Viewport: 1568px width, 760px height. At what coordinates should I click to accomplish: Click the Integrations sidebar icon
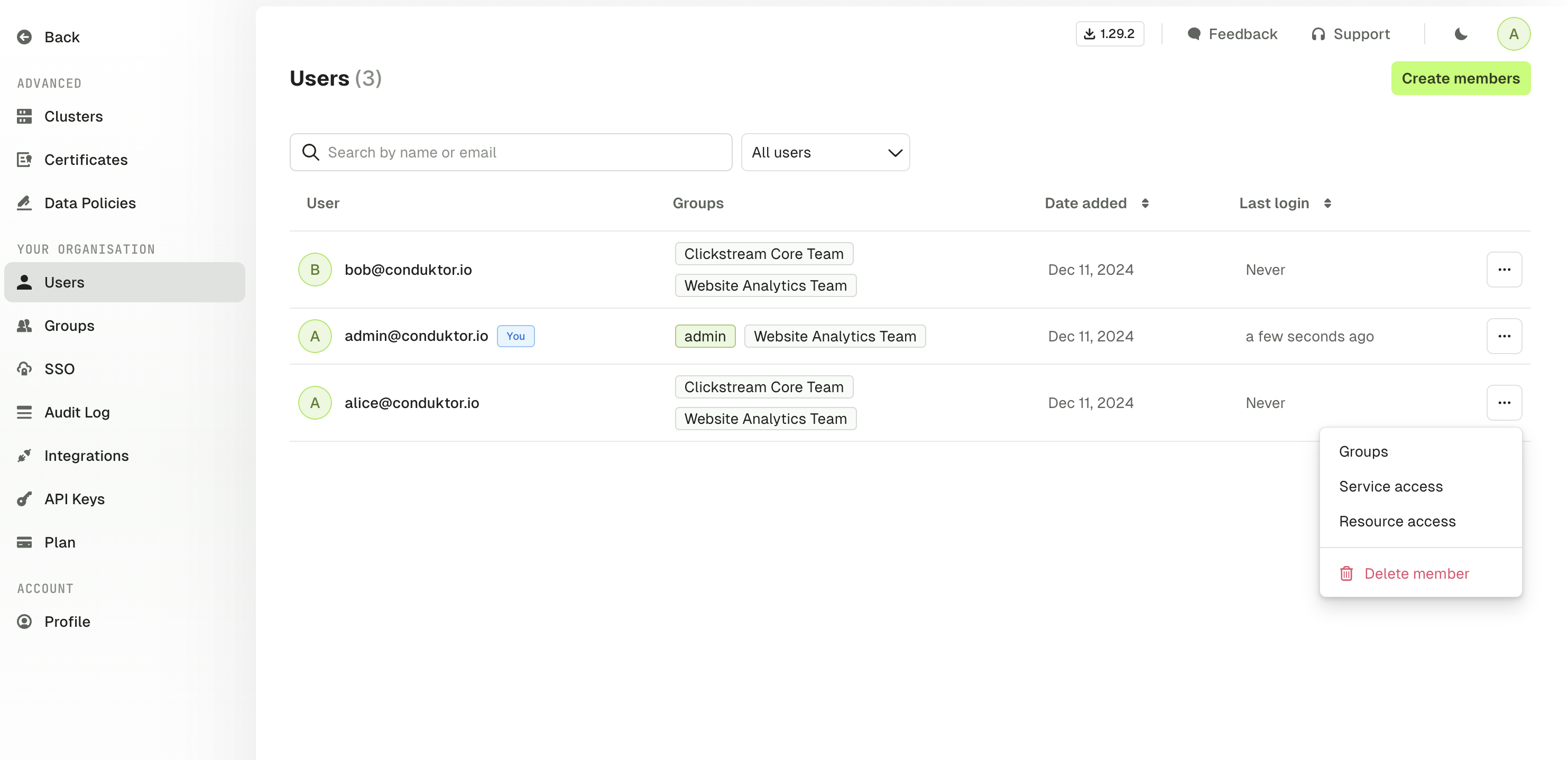point(24,455)
